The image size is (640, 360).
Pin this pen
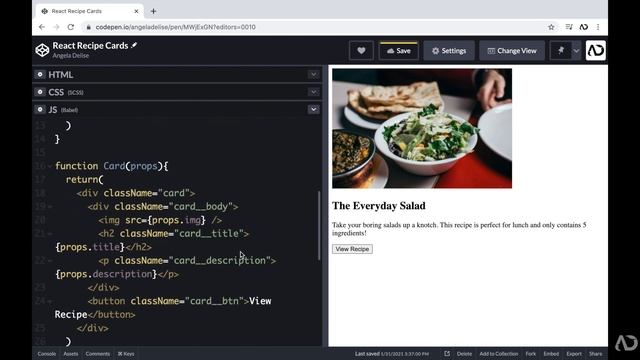point(561,51)
